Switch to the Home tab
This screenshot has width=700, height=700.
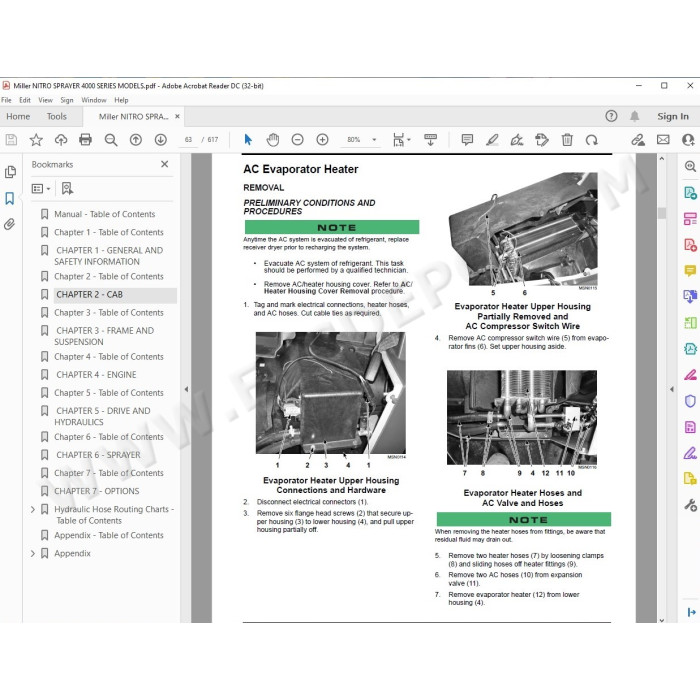(x=18, y=117)
